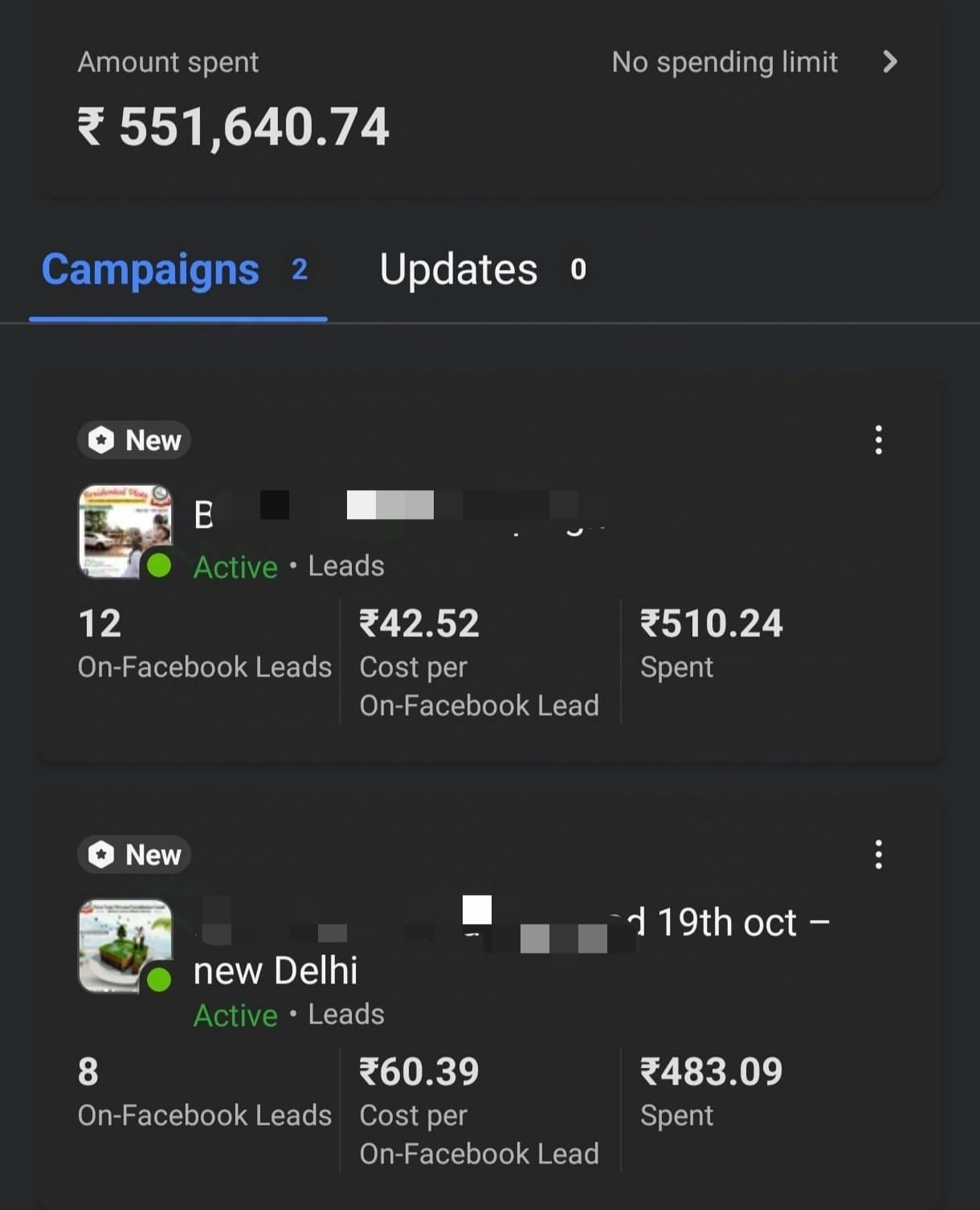Click the New badge on first campaign
Viewport: 980px width, 1210px height.
tap(134, 440)
